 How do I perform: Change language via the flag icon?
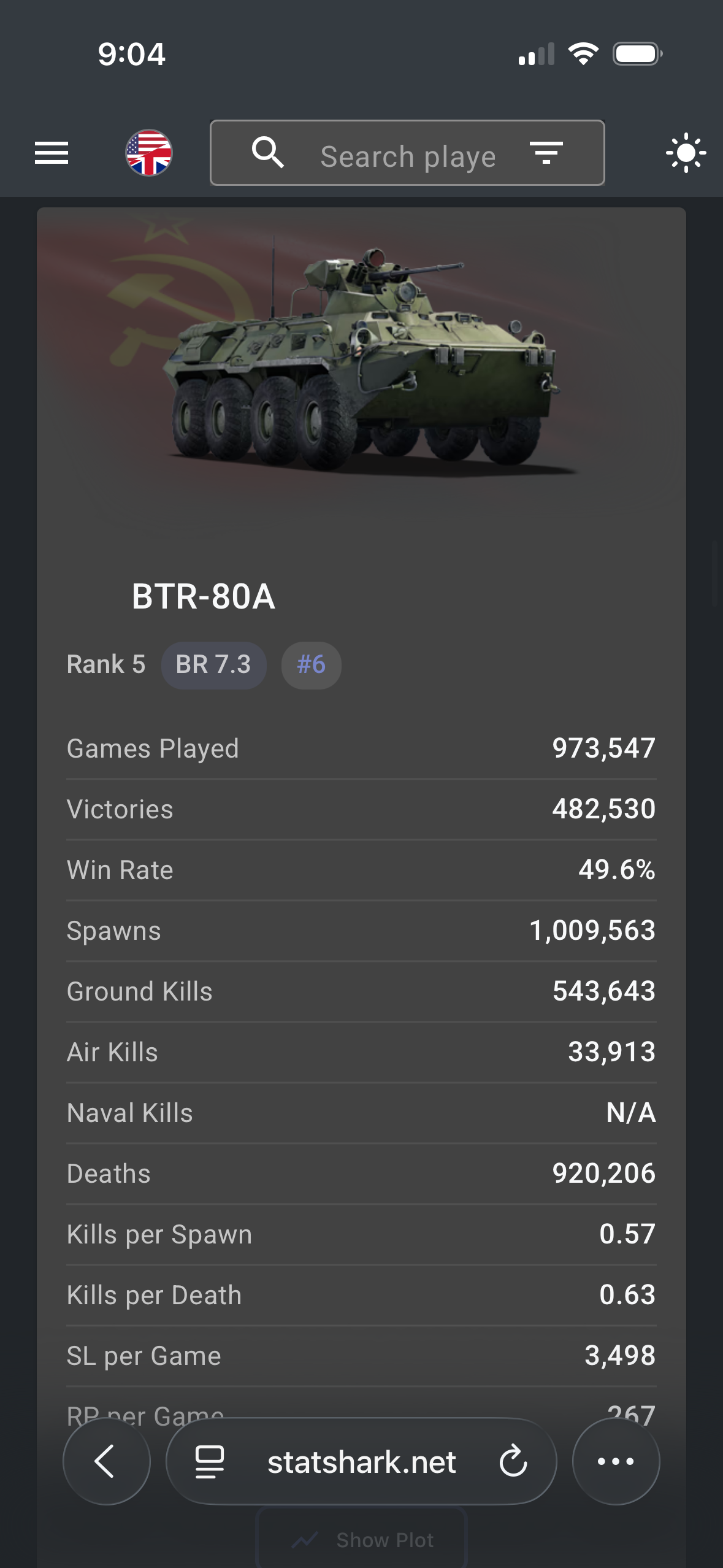point(149,153)
